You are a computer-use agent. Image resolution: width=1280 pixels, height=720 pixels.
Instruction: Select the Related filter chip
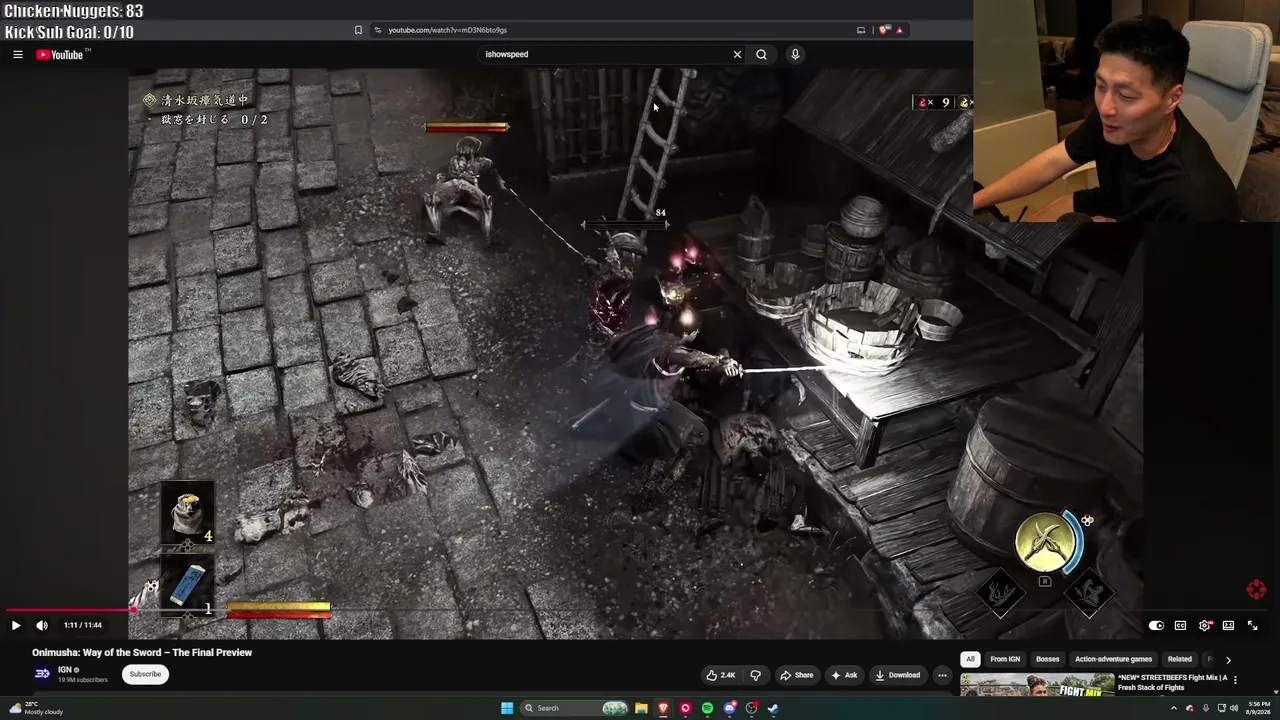(1180, 659)
